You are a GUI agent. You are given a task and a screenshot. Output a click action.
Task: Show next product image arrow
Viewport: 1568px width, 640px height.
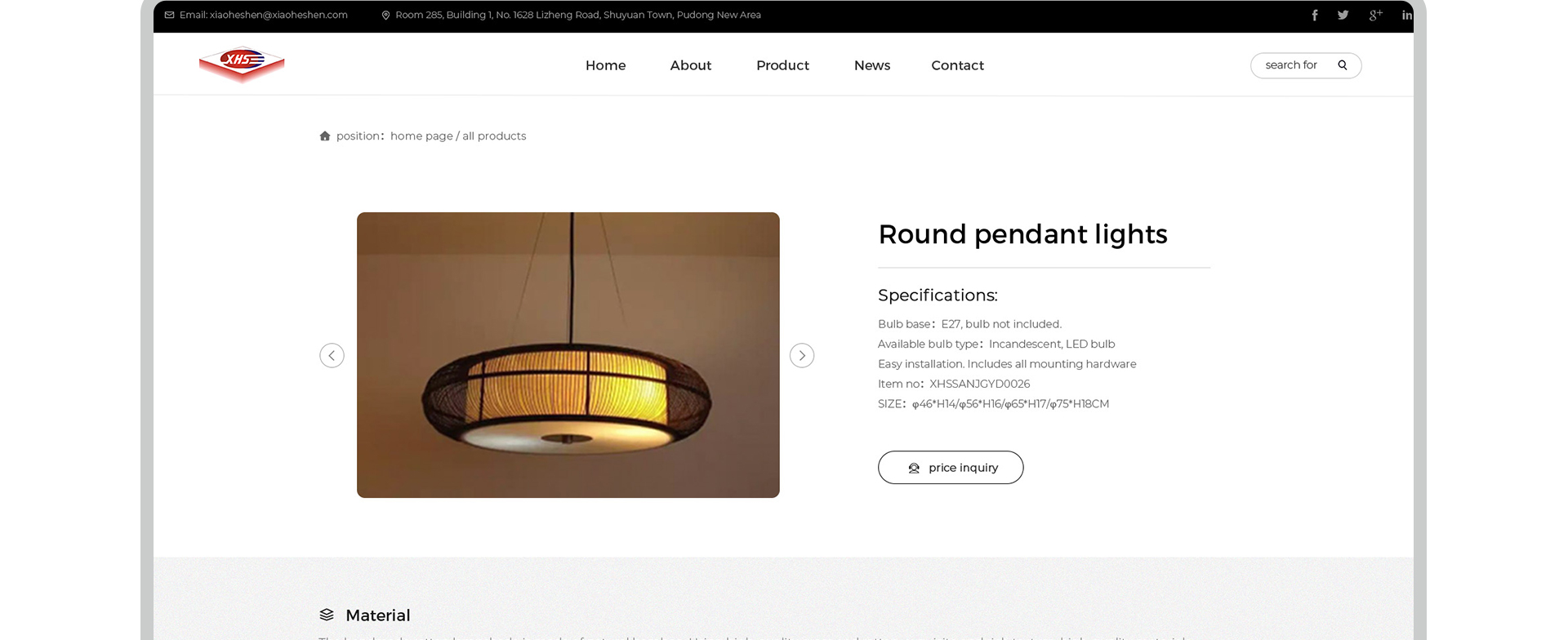pos(802,355)
